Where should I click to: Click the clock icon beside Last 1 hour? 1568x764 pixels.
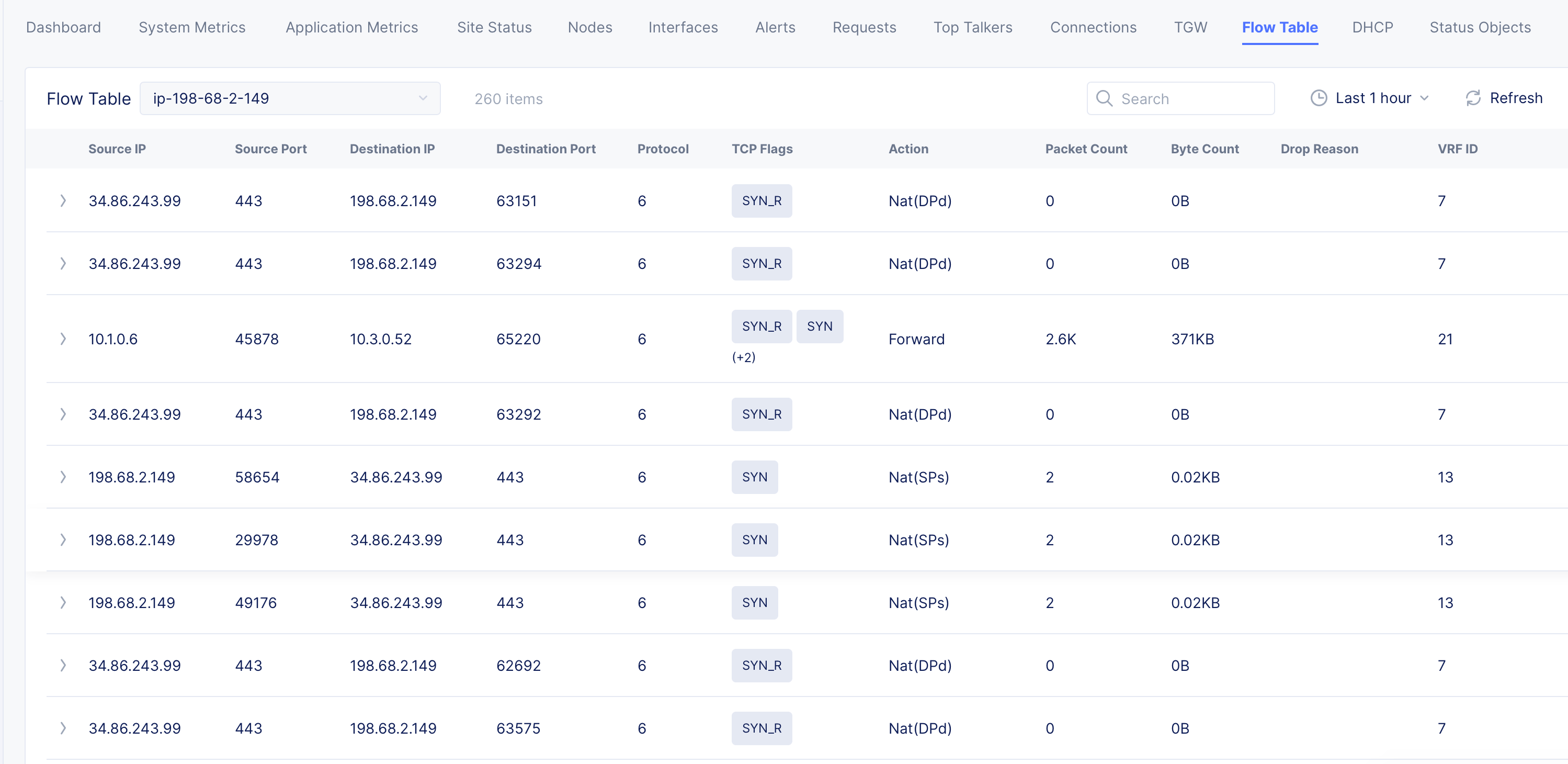click(1318, 98)
